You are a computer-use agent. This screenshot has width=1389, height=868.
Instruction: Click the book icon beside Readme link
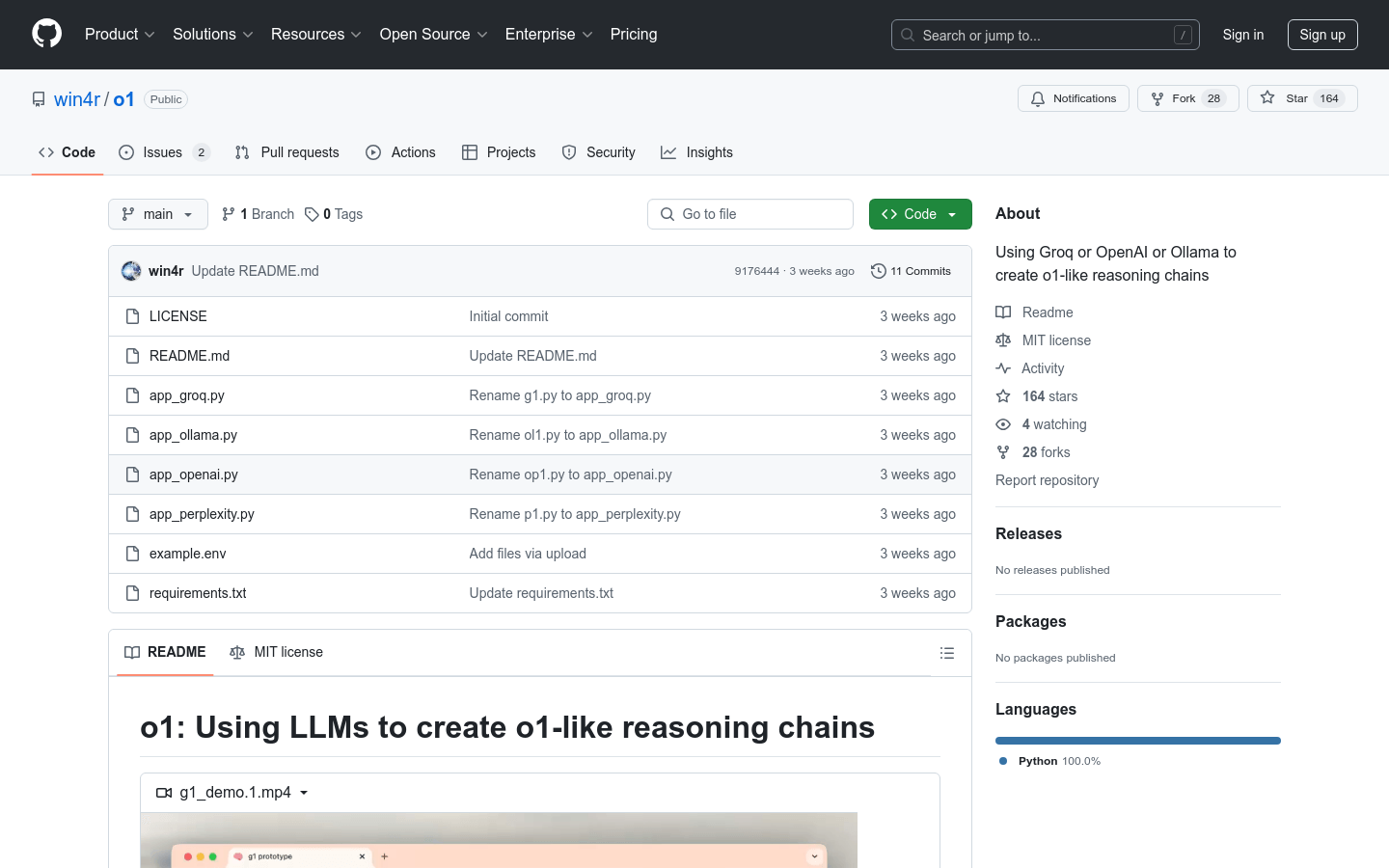[1003, 312]
